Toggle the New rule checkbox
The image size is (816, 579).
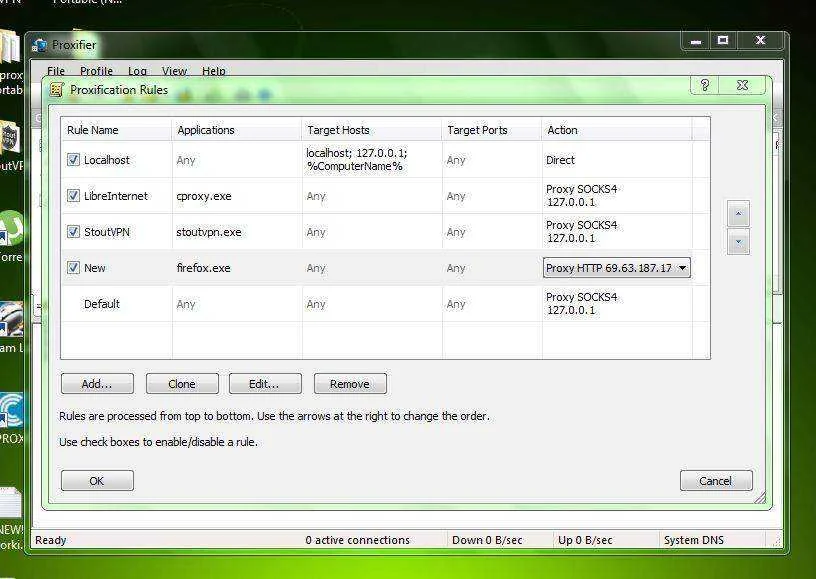pyautogui.click(x=73, y=267)
